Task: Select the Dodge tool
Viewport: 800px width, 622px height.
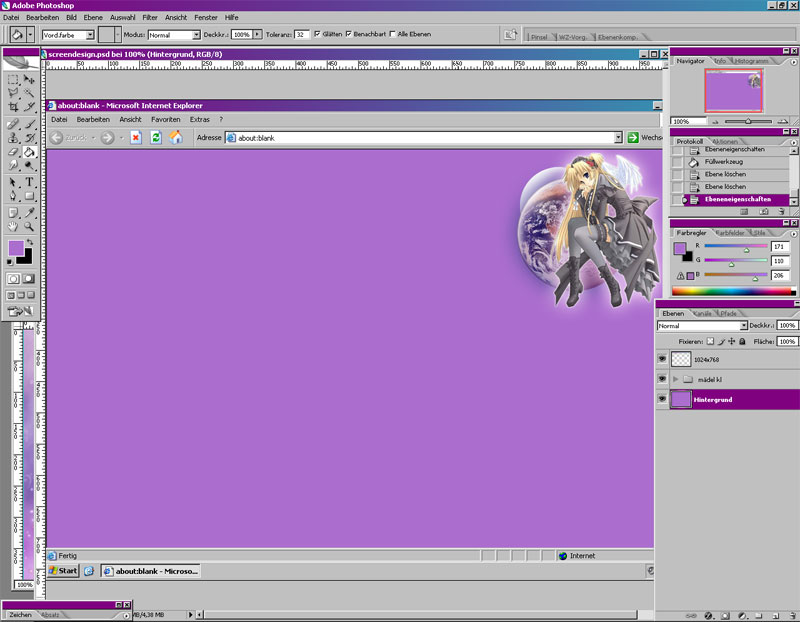Action: [30, 165]
